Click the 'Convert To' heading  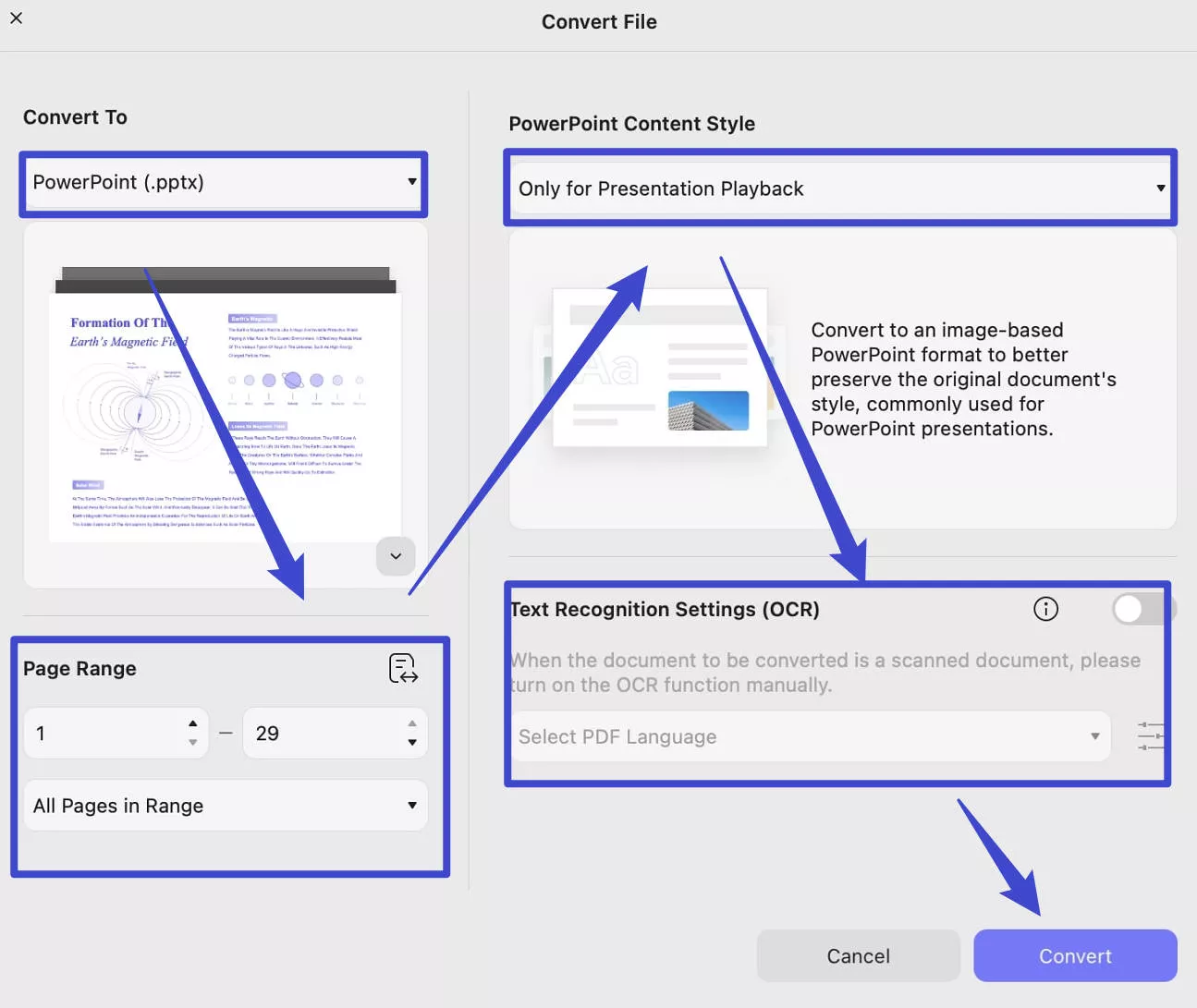click(x=75, y=117)
